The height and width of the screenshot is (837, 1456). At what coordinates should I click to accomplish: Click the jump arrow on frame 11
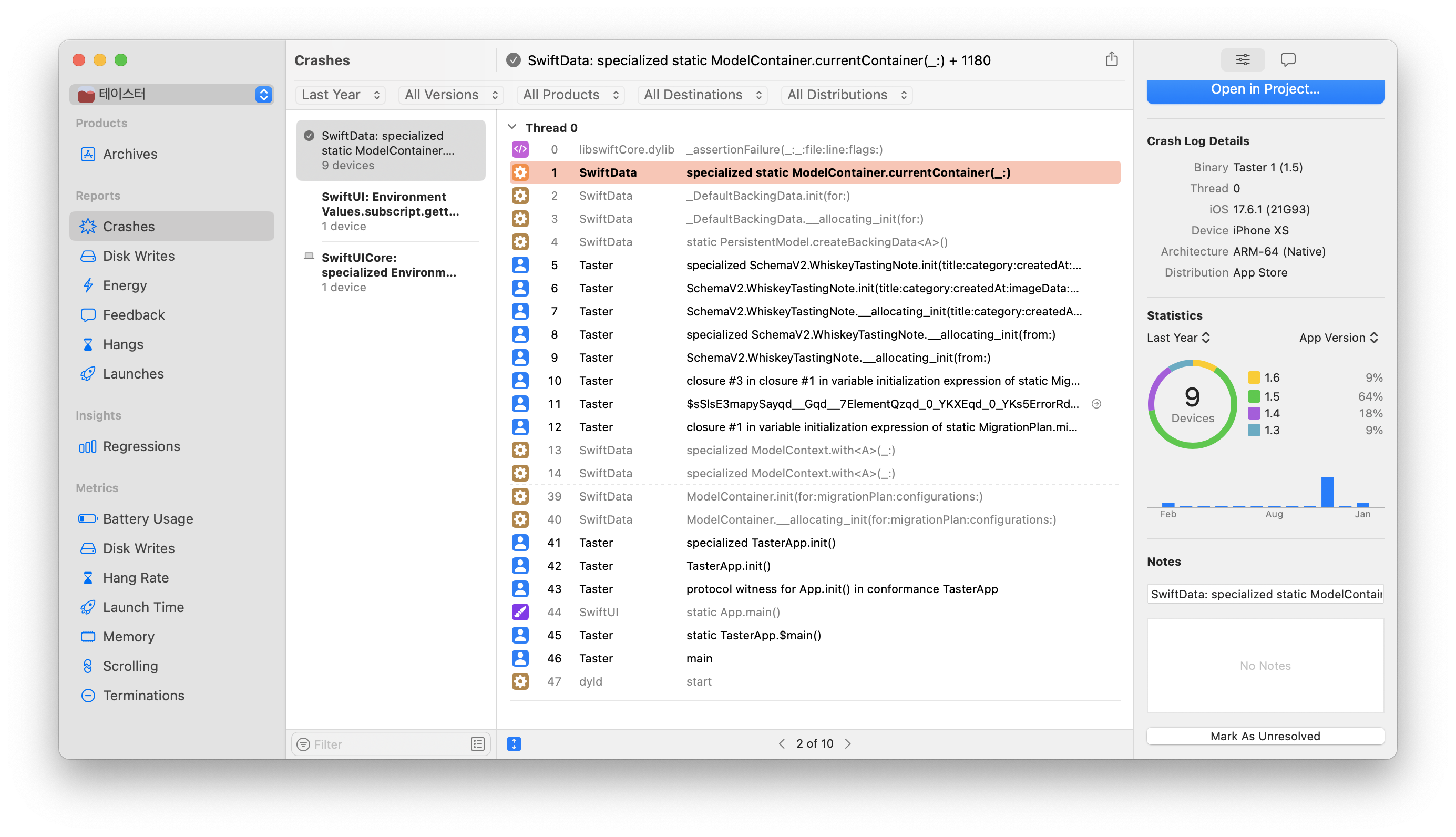point(1096,404)
